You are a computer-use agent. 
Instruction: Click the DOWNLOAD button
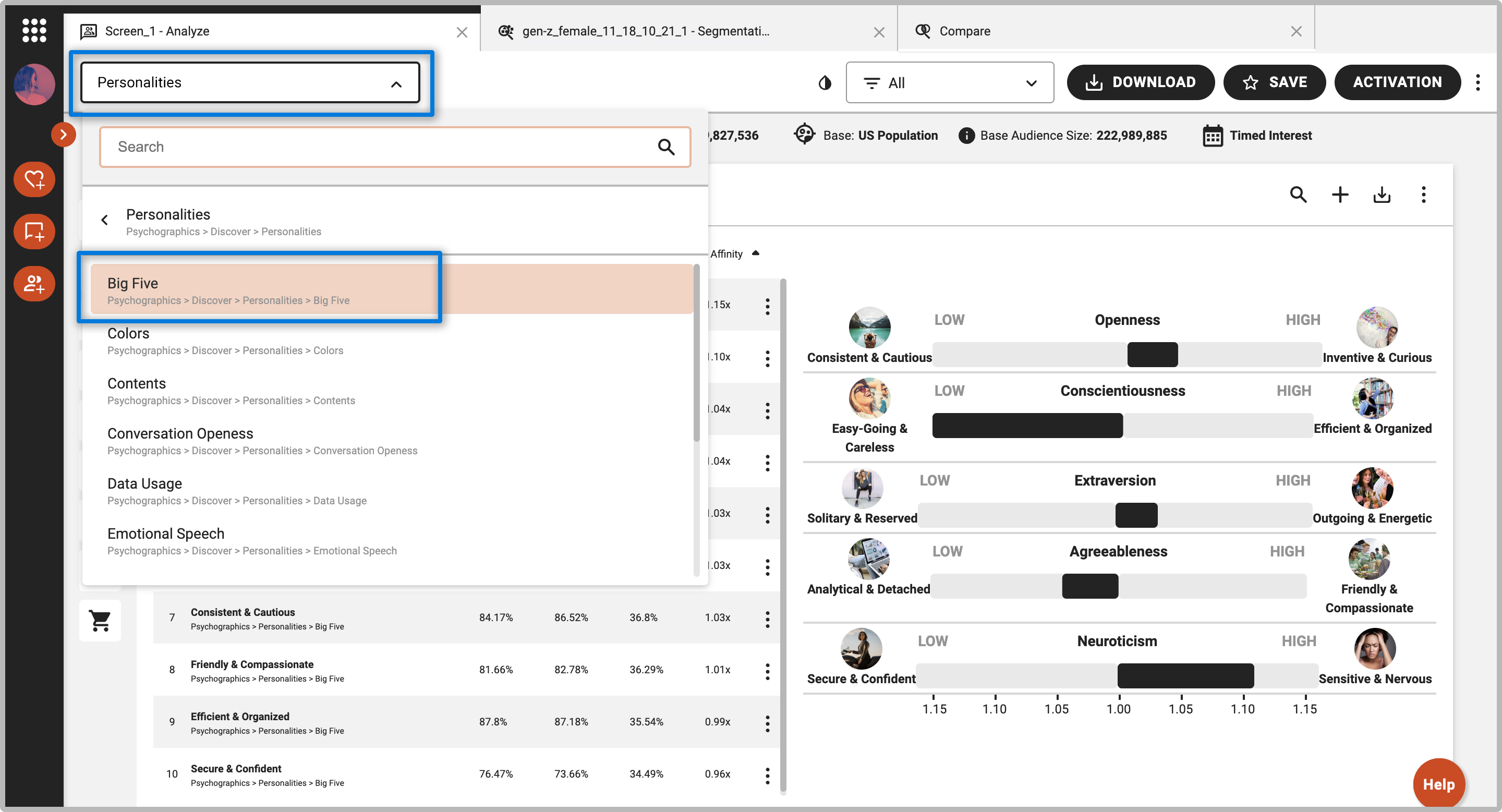(1140, 82)
